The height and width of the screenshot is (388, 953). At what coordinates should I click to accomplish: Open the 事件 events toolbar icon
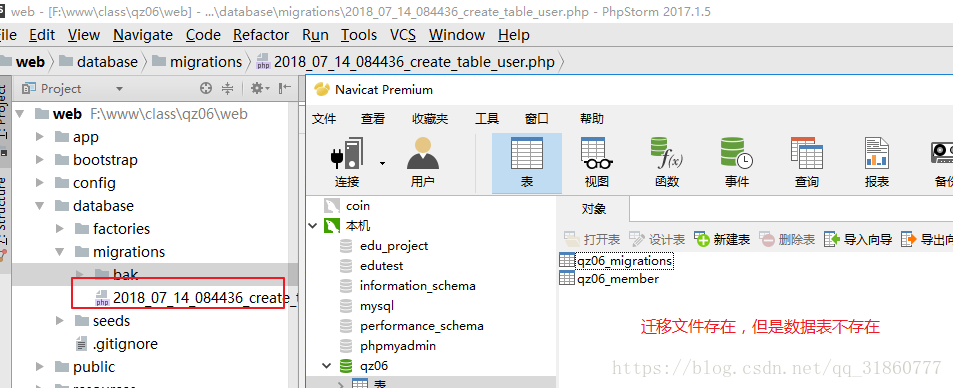(x=737, y=162)
